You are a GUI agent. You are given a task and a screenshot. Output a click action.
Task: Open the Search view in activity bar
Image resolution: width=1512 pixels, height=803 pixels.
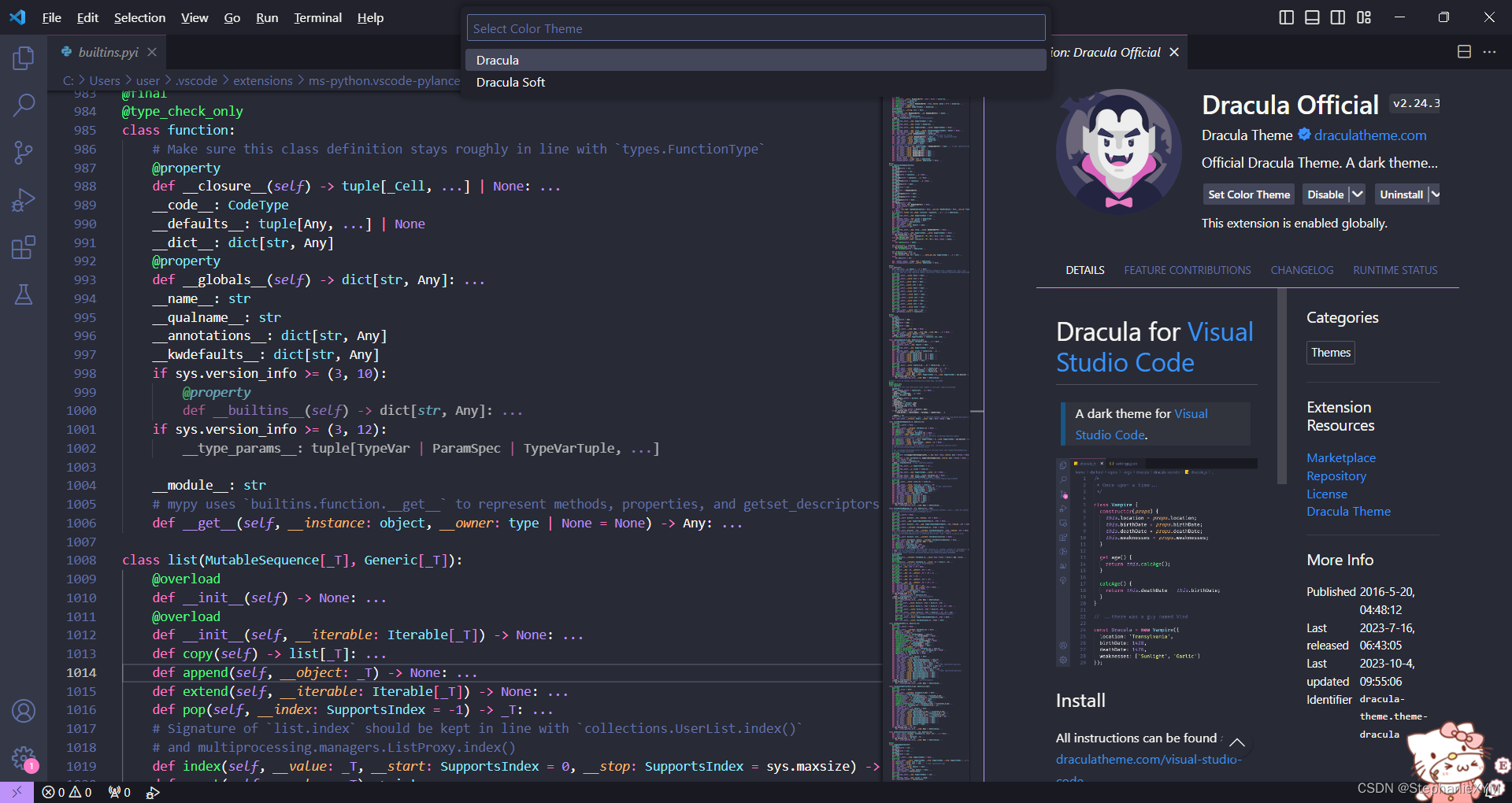(24, 105)
